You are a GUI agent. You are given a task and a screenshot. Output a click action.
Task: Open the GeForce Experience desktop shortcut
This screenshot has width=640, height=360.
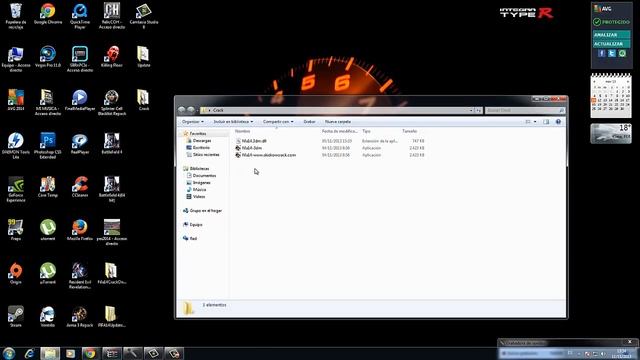(x=16, y=189)
